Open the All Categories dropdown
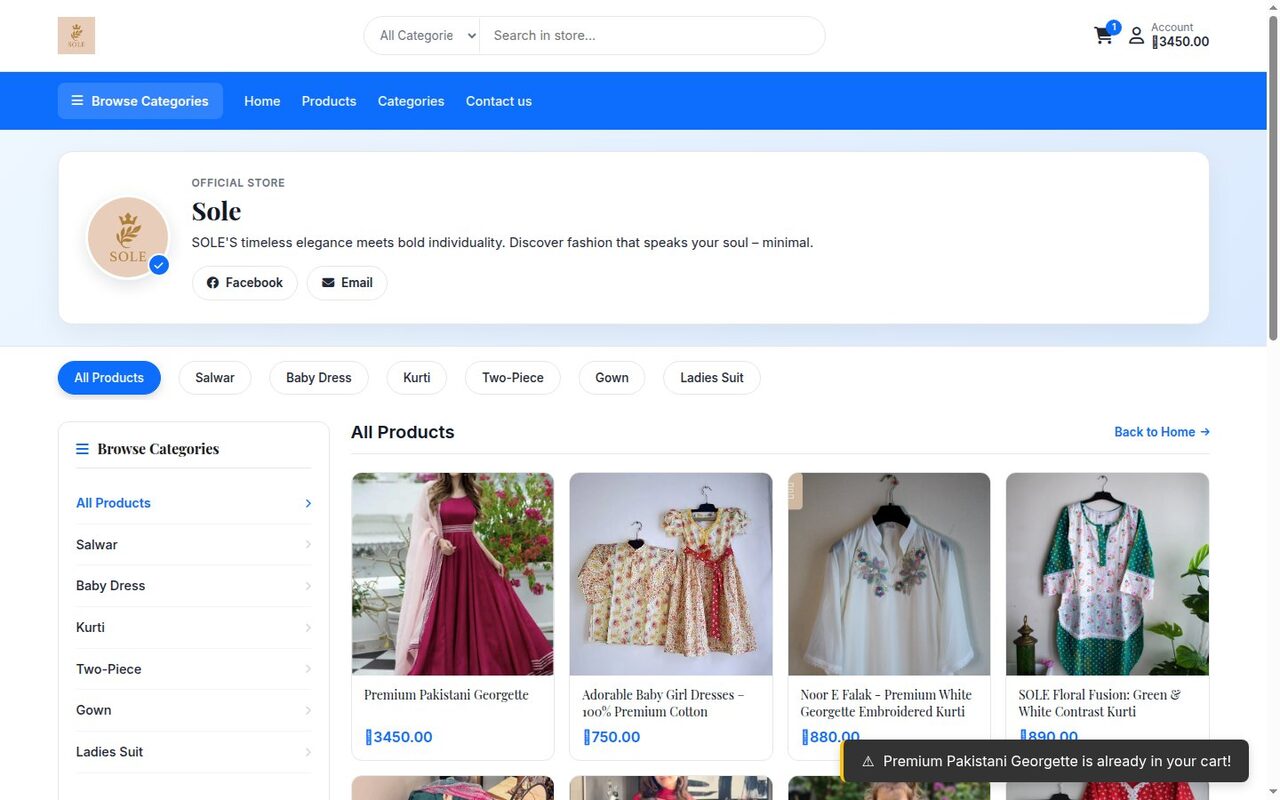The image size is (1280, 800). pos(422,35)
